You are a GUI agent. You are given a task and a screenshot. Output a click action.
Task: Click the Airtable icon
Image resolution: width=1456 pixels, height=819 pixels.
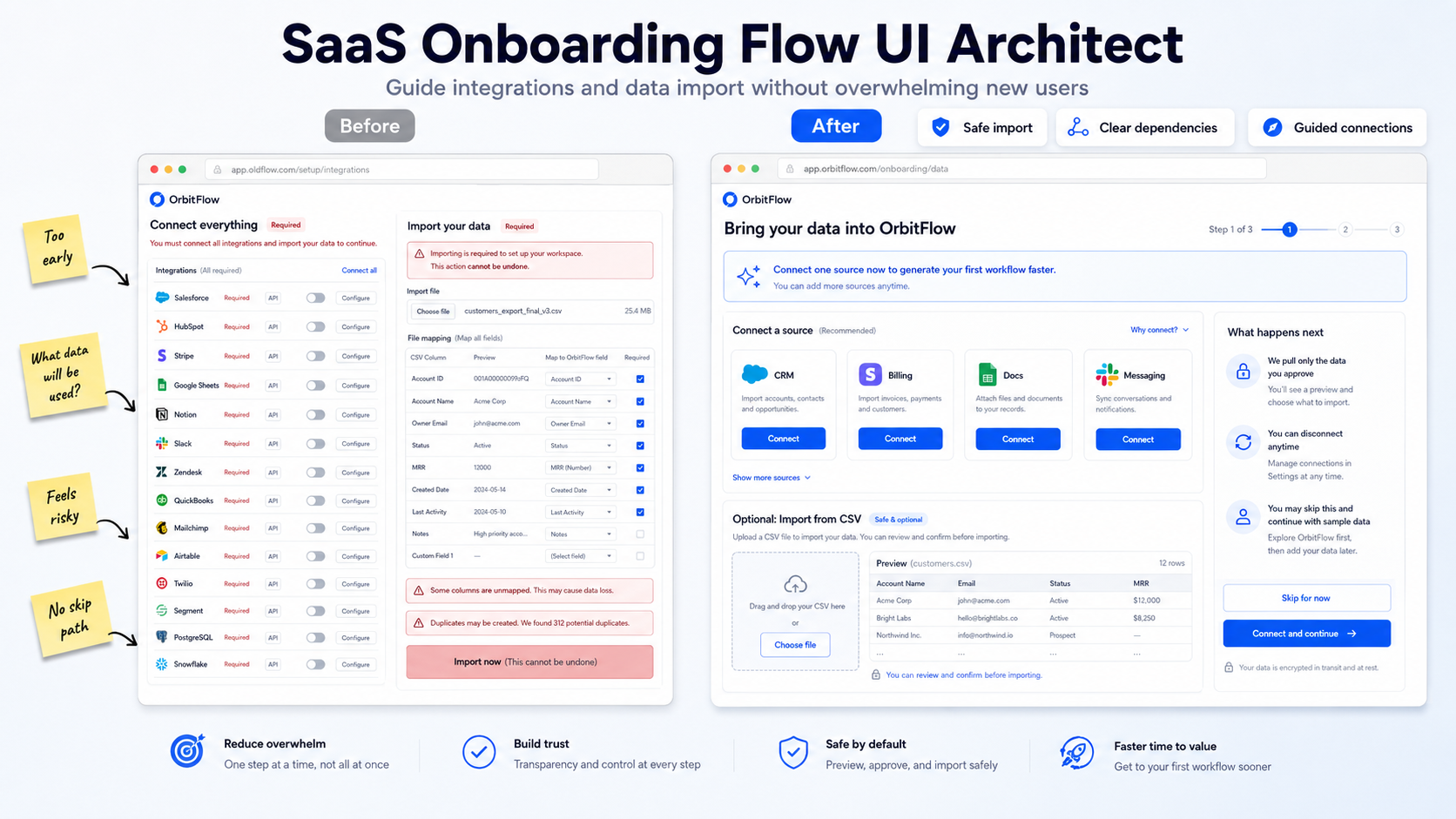pos(162,555)
